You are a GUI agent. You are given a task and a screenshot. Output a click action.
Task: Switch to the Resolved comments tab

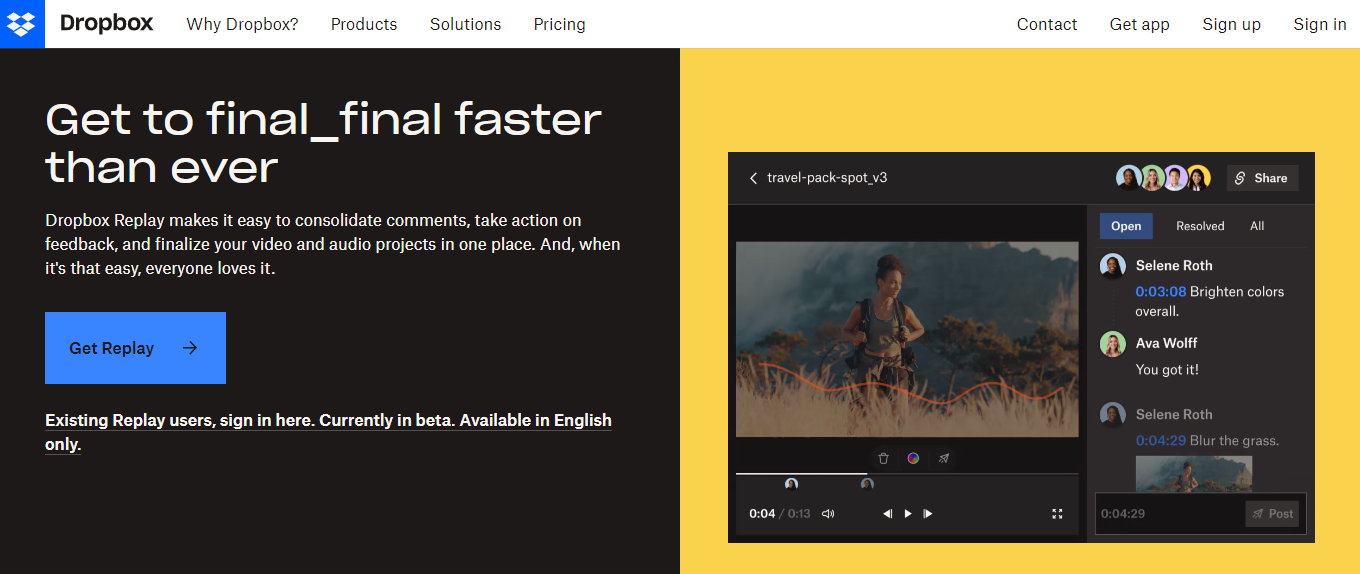pyautogui.click(x=1200, y=226)
